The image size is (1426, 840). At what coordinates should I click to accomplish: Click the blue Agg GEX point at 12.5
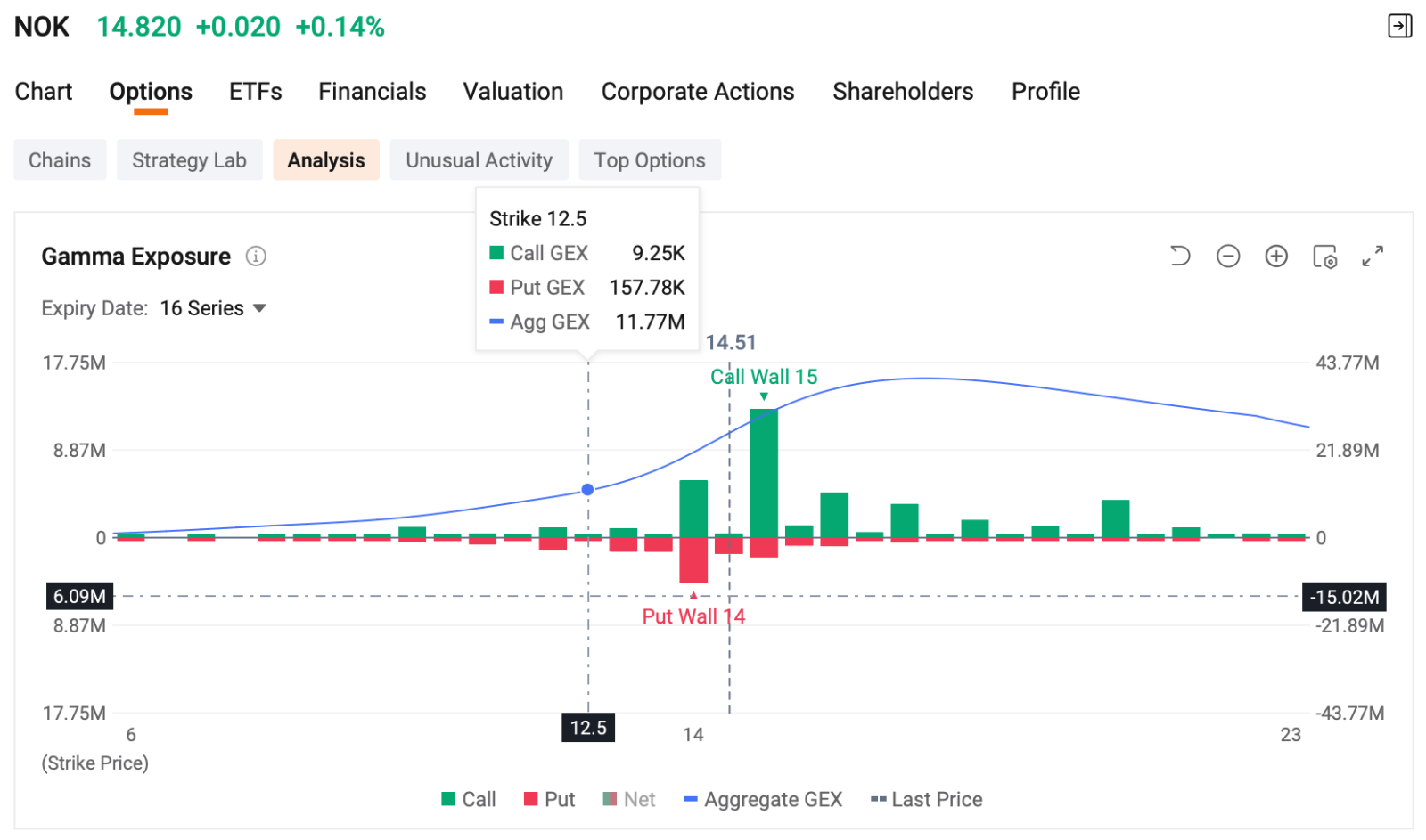click(587, 490)
